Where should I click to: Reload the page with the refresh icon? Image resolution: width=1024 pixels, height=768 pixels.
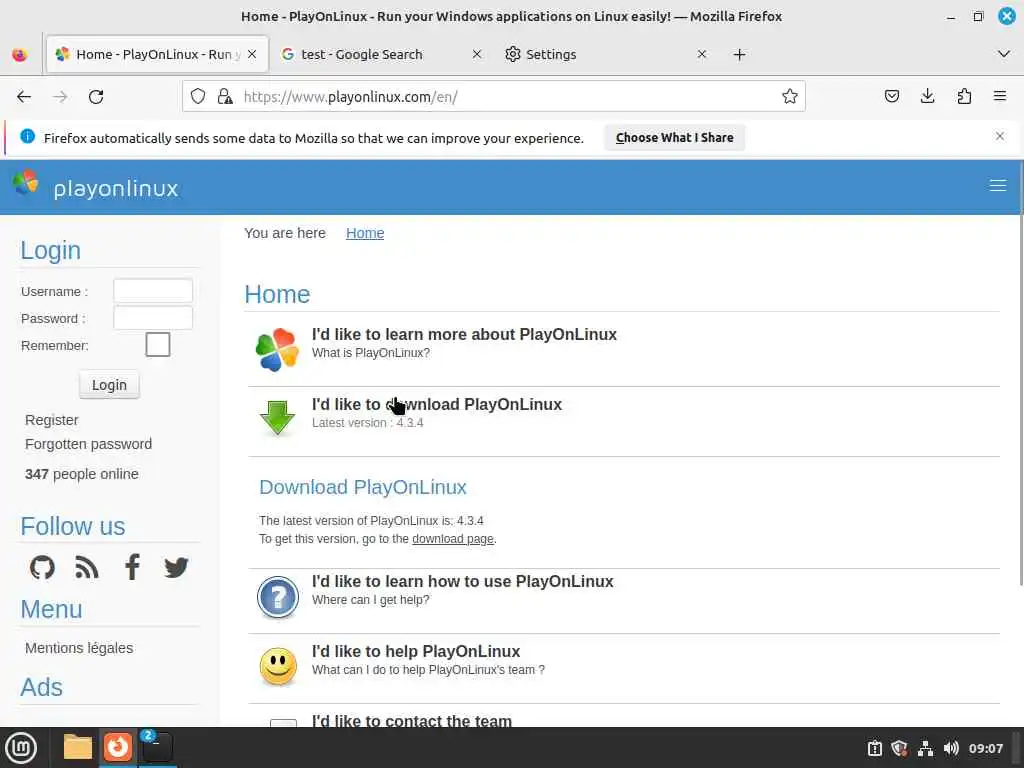[x=96, y=97]
